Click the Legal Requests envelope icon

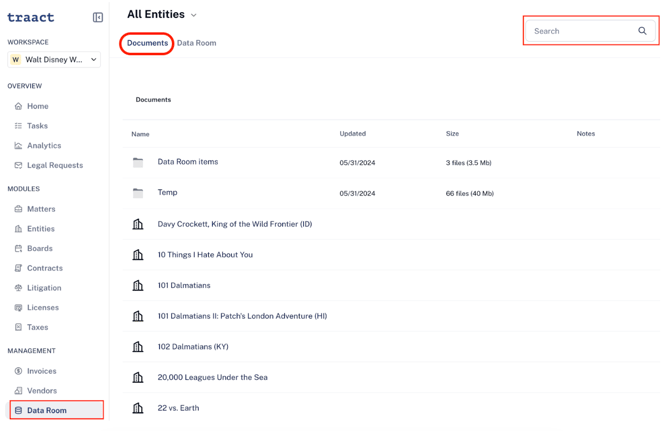18,165
